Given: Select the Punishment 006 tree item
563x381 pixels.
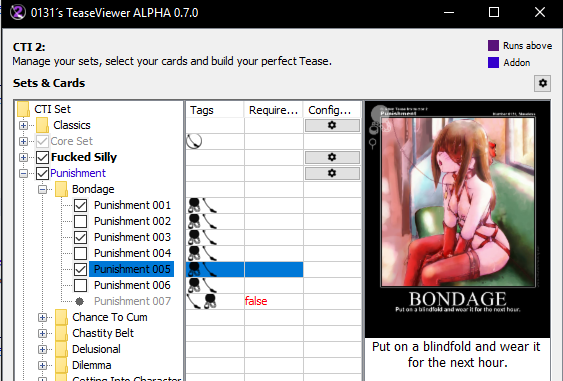Looking at the screenshot, I should (132, 285).
